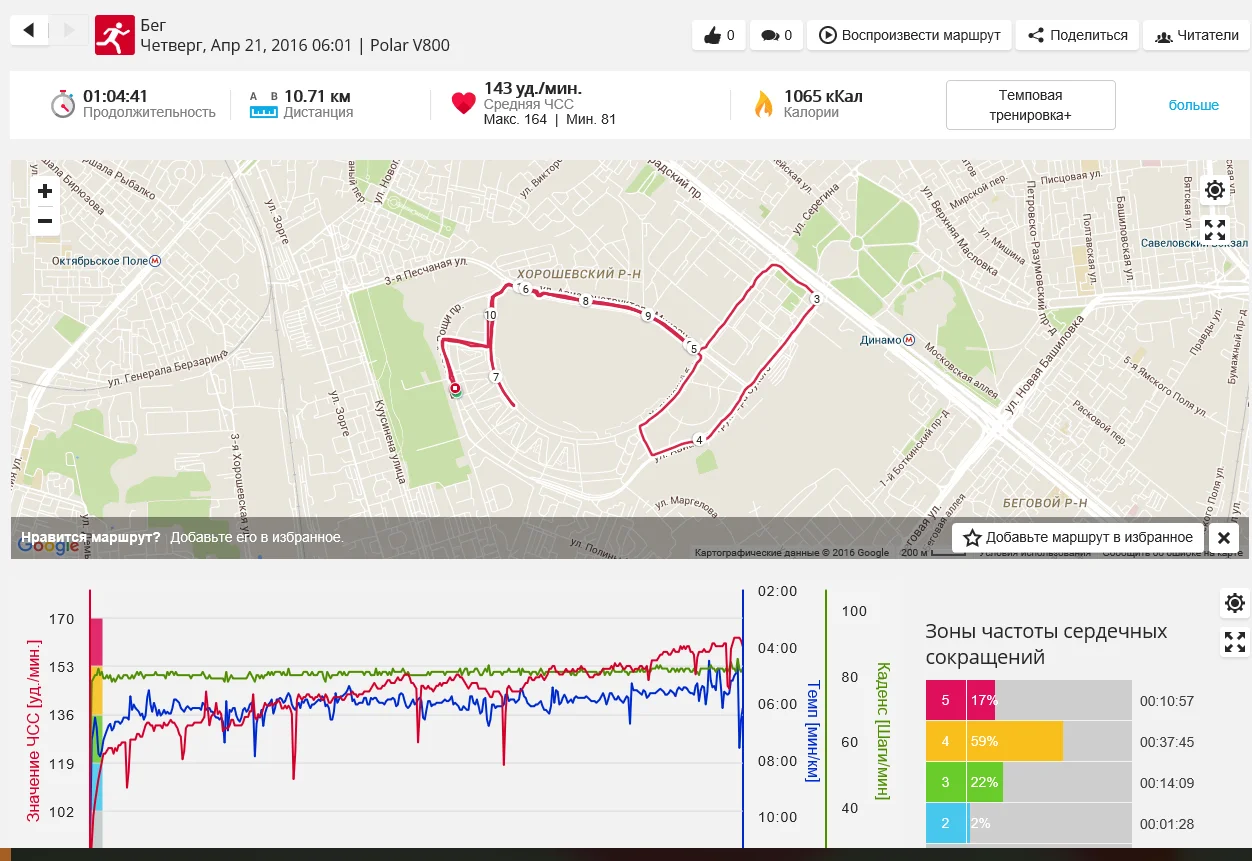
Task: Click the Каденс axis label
Action: point(881,731)
